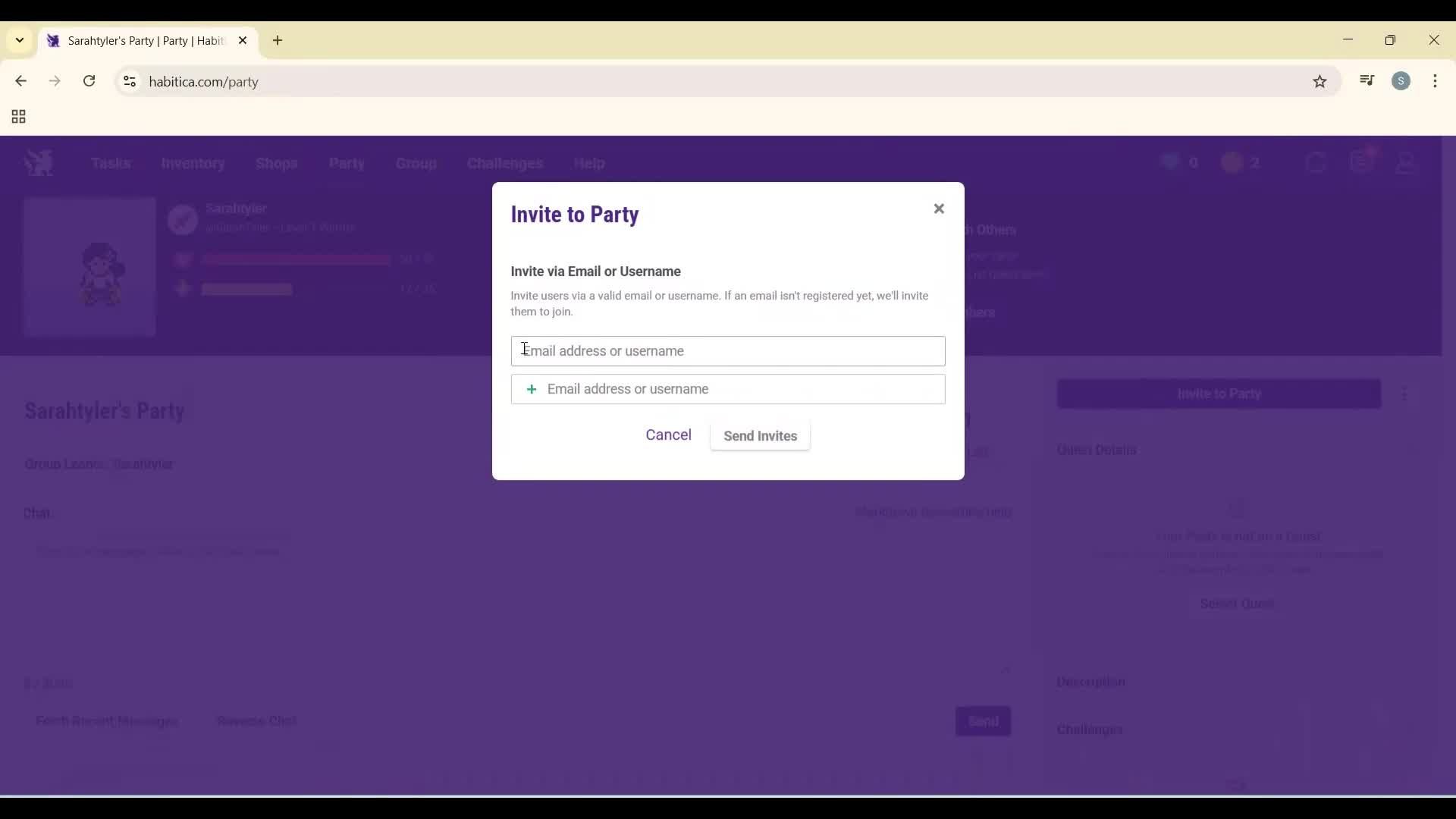The height and width of the screenshot is (819, 1456).
Task: Click the media controls icon near the address bar
Action: (1367, 80)
